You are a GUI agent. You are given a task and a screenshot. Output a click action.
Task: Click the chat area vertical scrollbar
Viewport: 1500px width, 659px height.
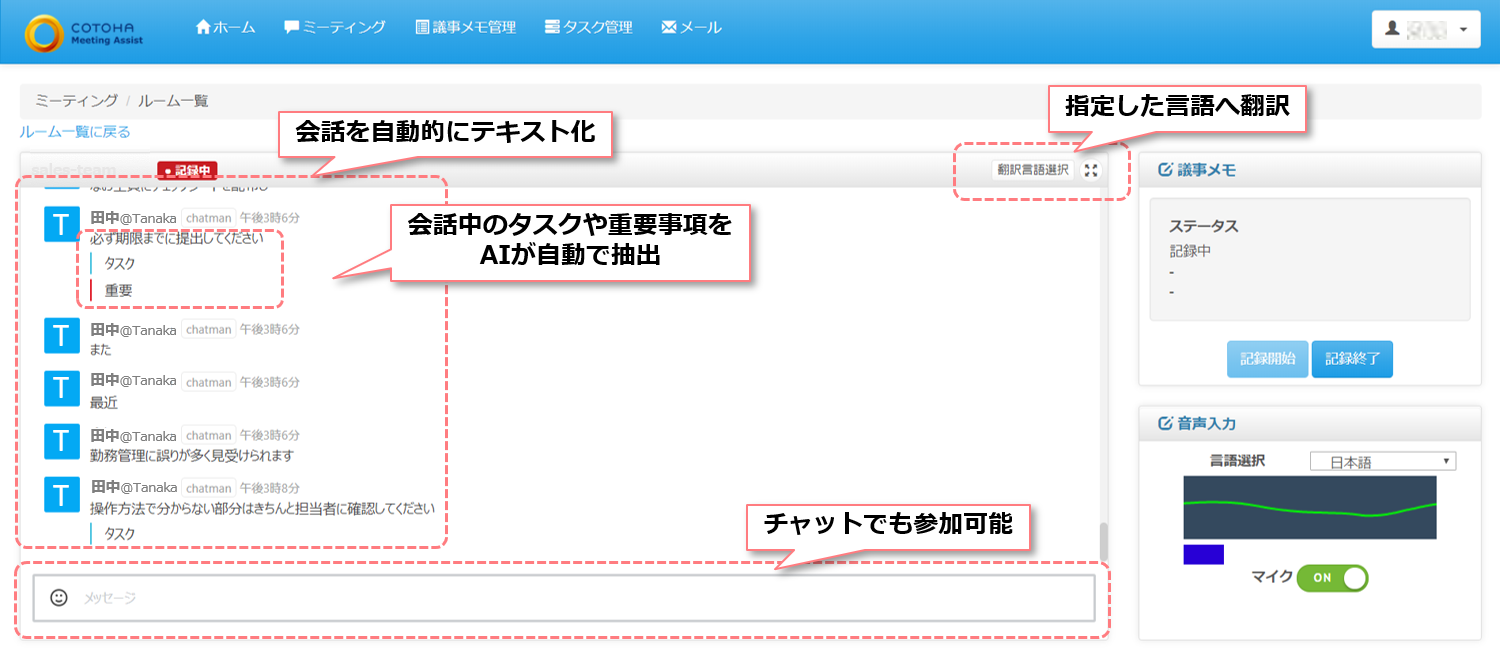point(1104,541)
